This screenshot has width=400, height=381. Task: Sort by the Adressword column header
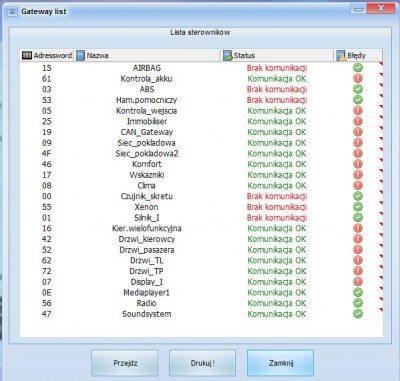[47, 55]
